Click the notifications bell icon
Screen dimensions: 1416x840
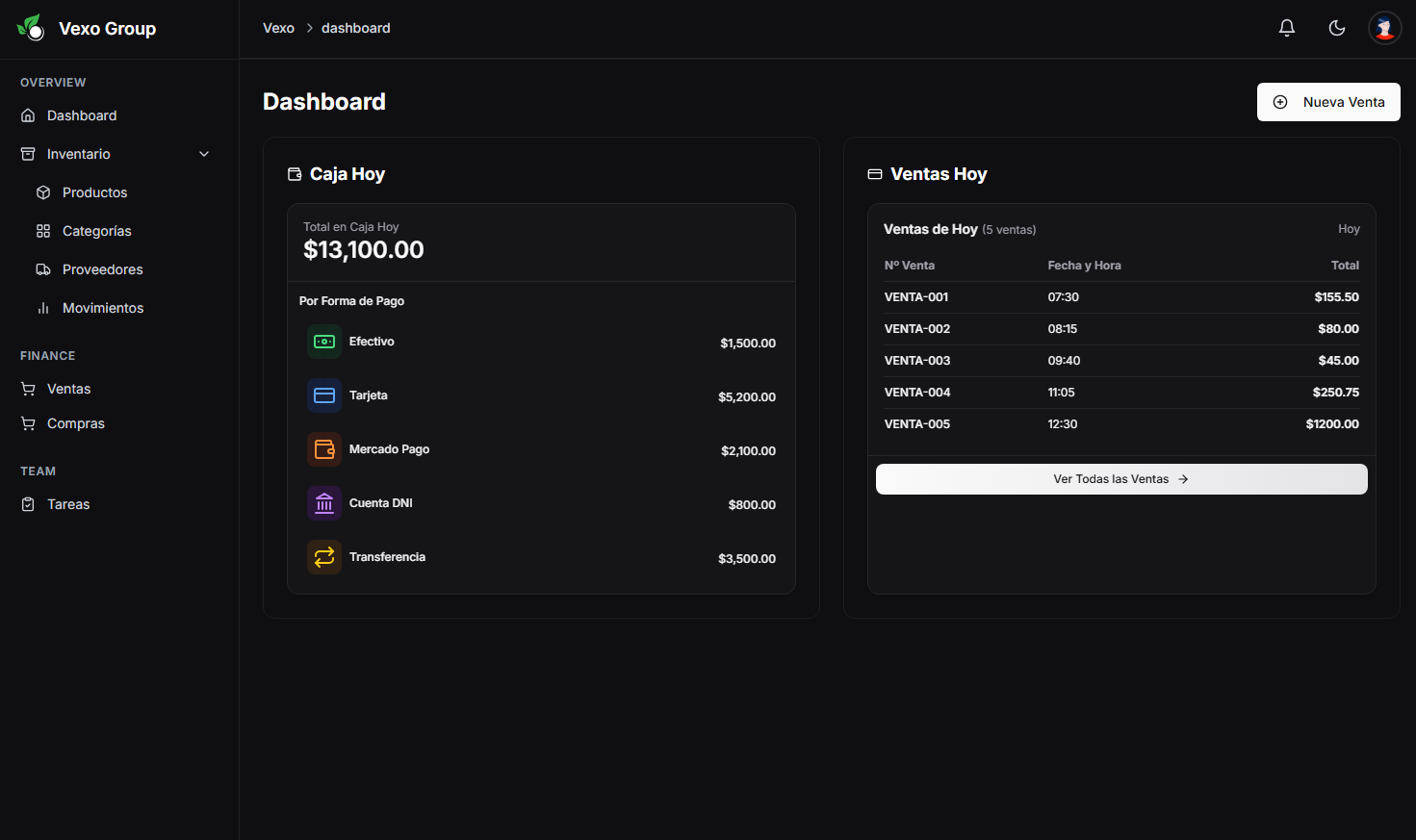click(x=1286, y=28)
